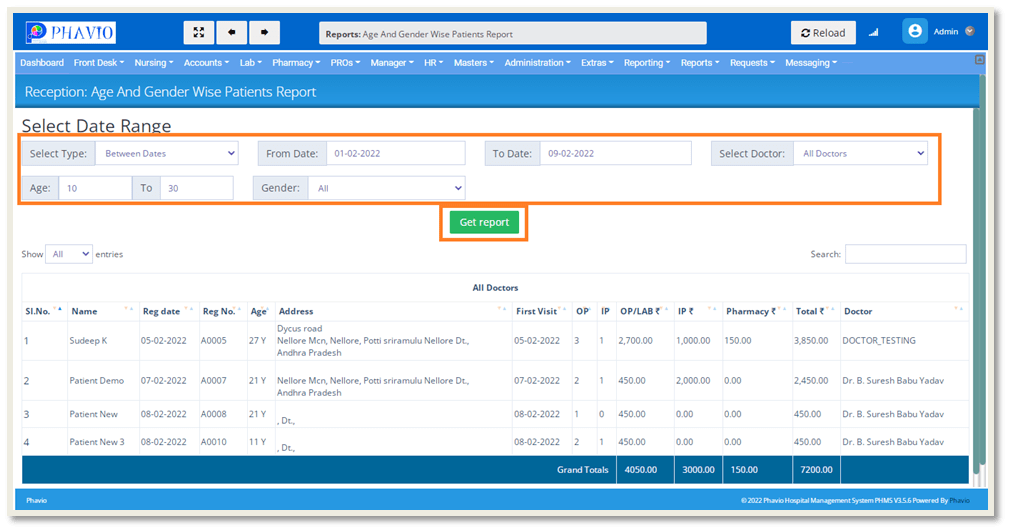
Task: Expand the Masters menu
Action: point(474,62)
